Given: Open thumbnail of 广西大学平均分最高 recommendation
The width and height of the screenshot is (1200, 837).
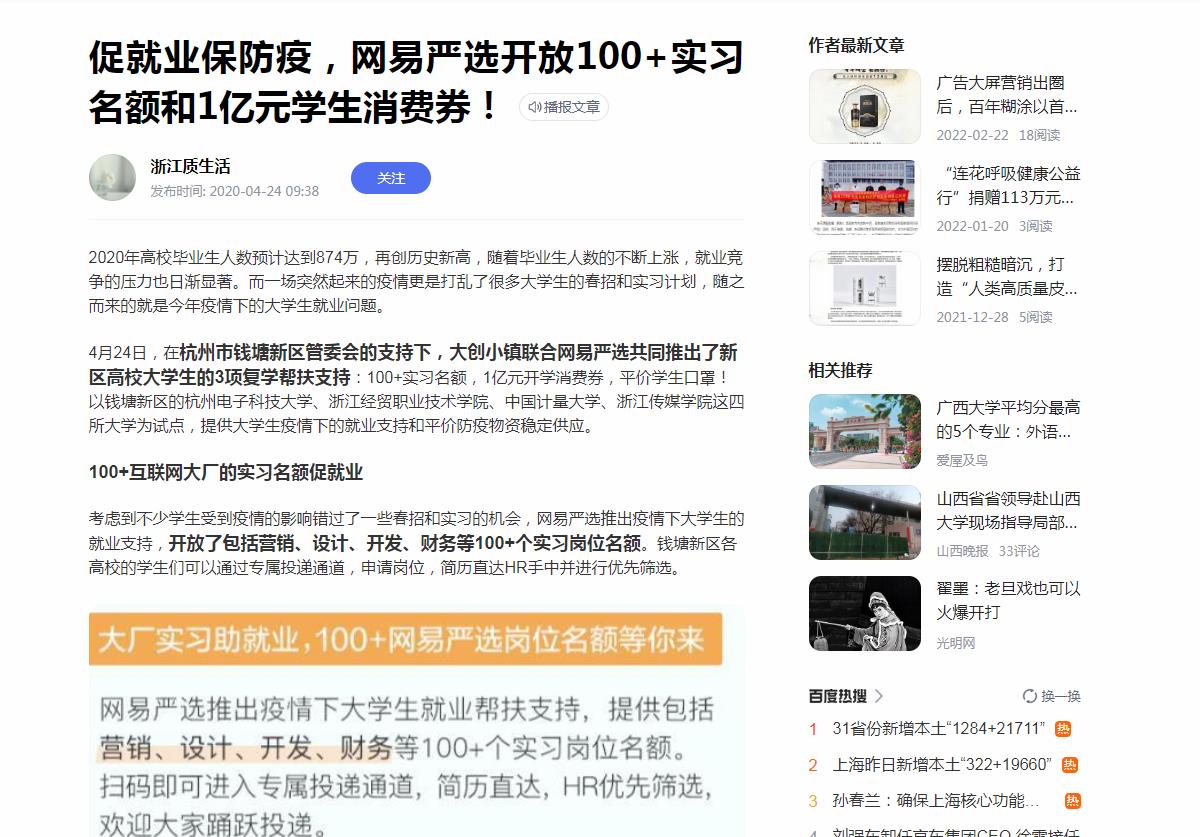Looking at the screenshot, I should [x=865, y=431].
